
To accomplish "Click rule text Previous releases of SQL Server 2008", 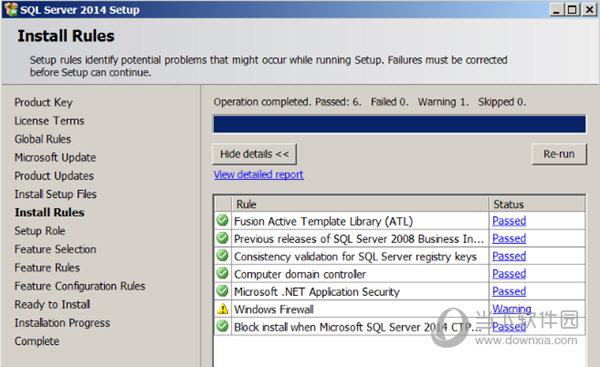I will click(359, 239).
